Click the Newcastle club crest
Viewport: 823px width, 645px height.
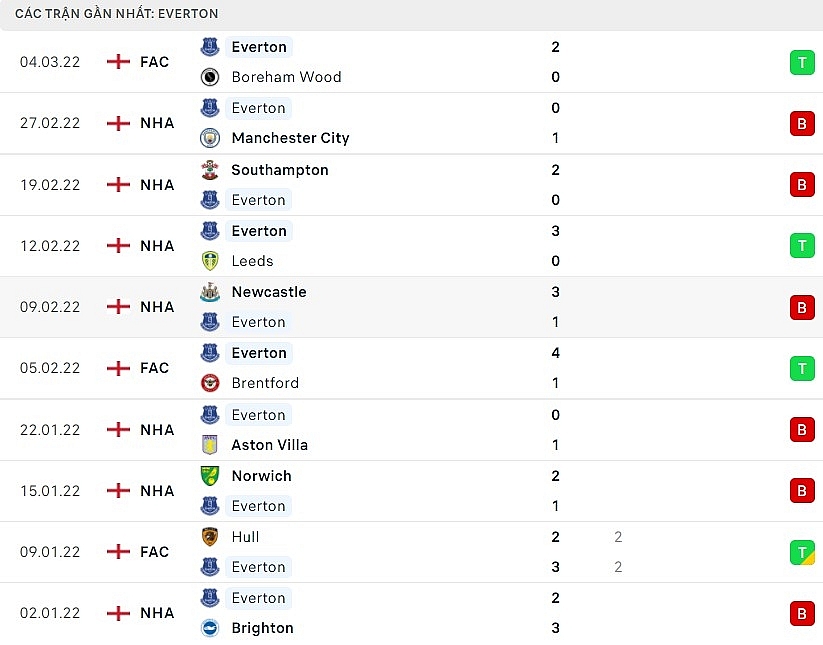[210, 292]
